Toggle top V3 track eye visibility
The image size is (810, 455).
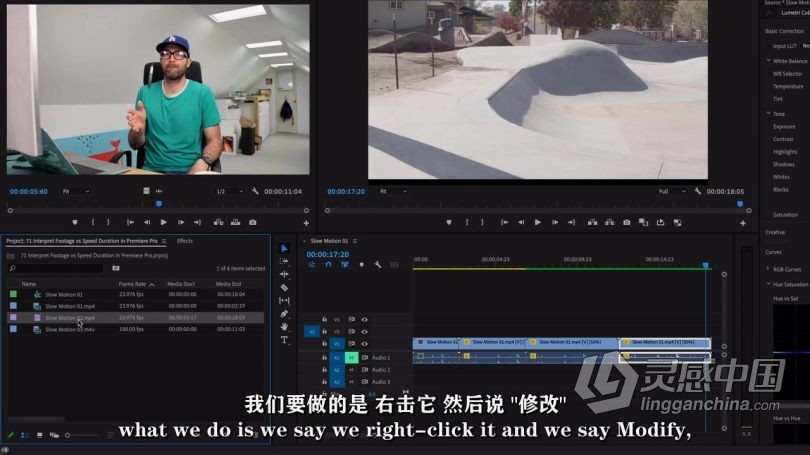click(364, 320)
